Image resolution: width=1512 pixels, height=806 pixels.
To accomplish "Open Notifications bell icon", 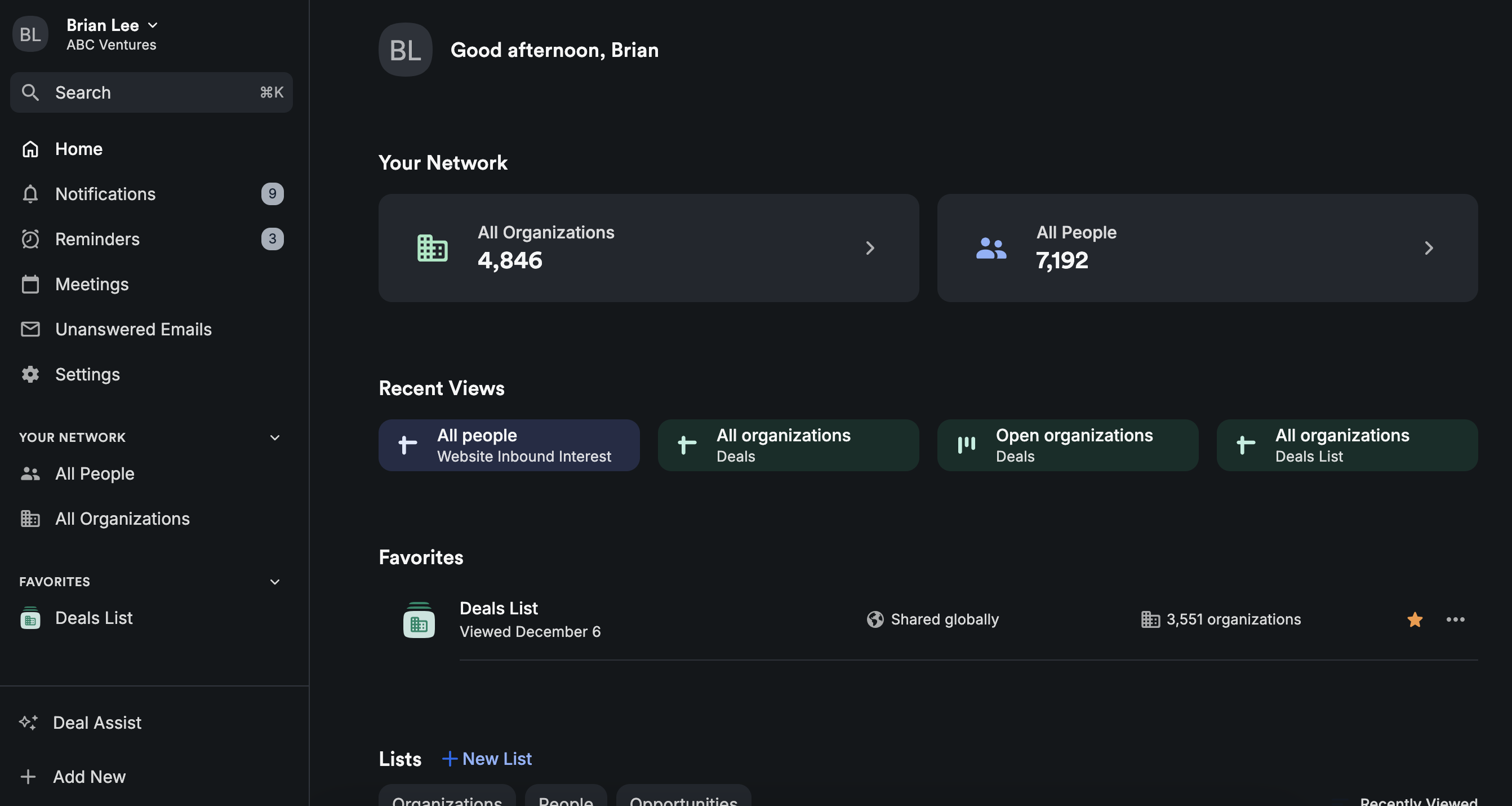I will (30, 194).
